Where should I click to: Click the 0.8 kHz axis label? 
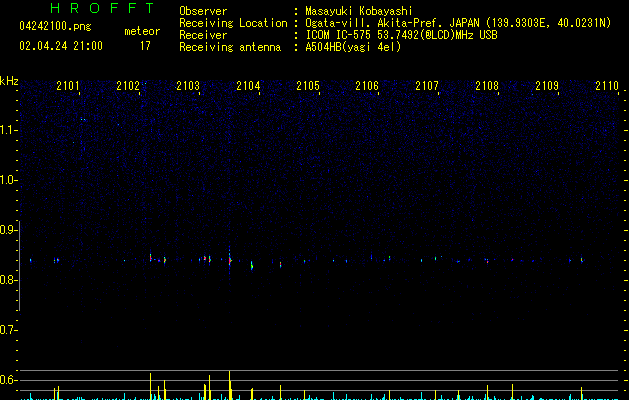8,280
